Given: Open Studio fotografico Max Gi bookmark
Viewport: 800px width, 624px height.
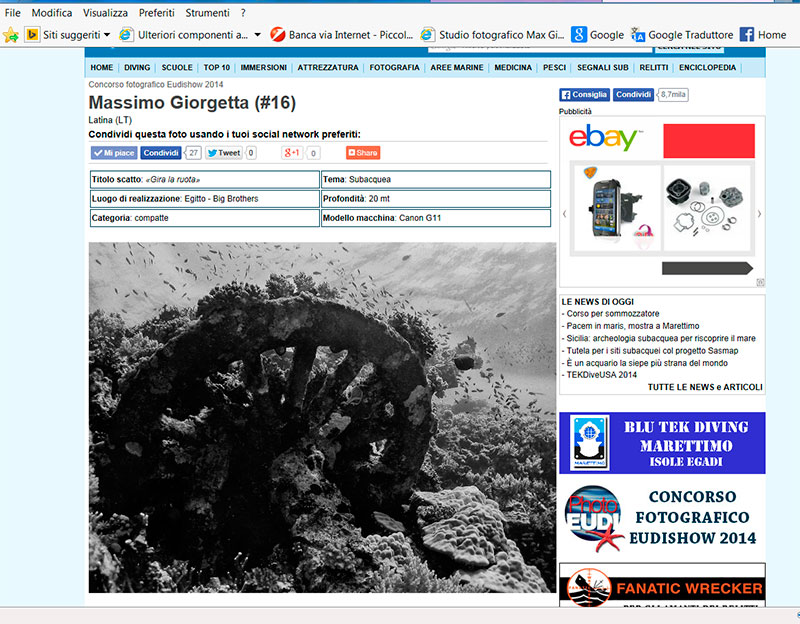Looking at the screenshot, I should coord(492,35).
